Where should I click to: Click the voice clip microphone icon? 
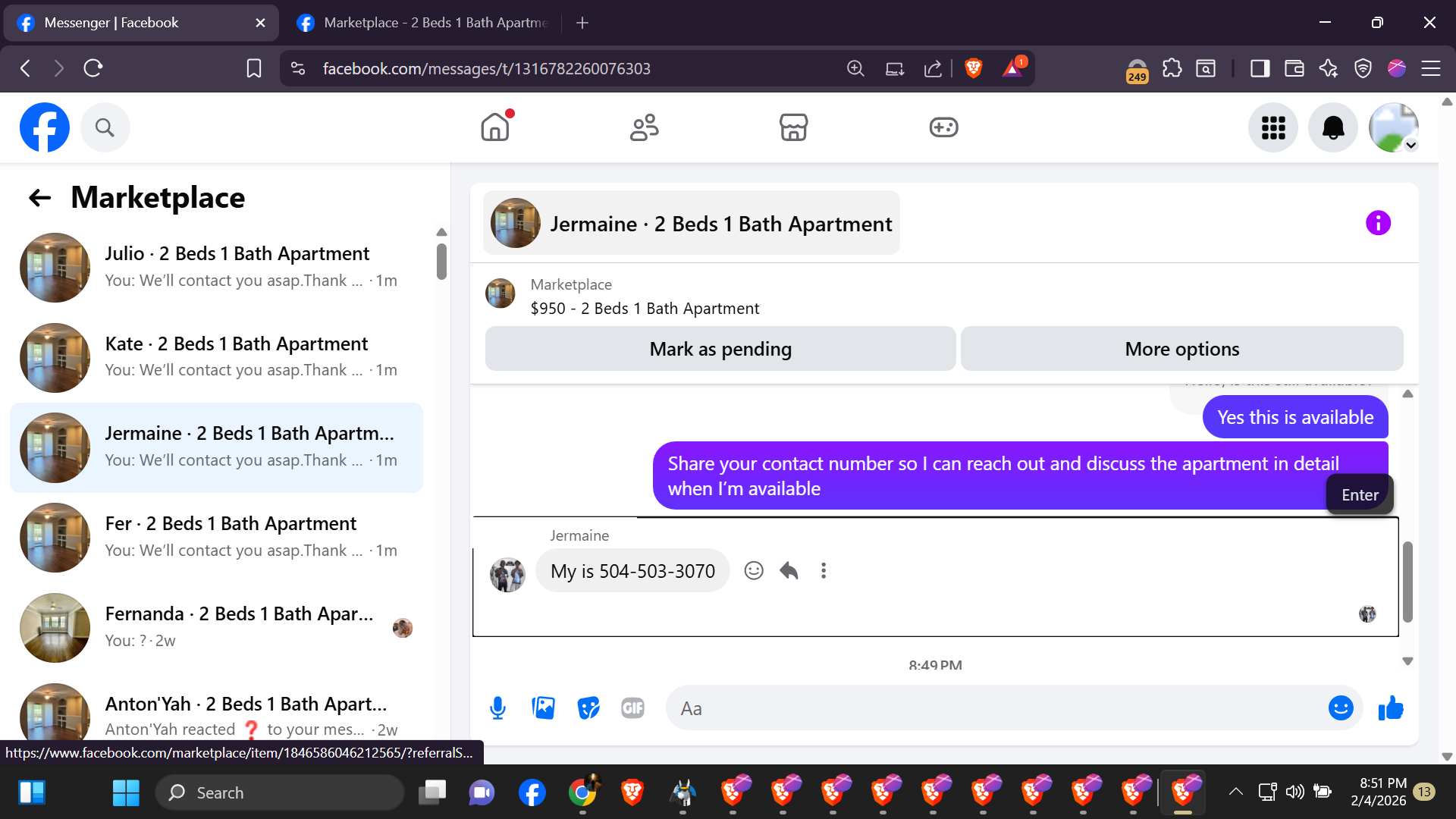click(x=497, y=708)
